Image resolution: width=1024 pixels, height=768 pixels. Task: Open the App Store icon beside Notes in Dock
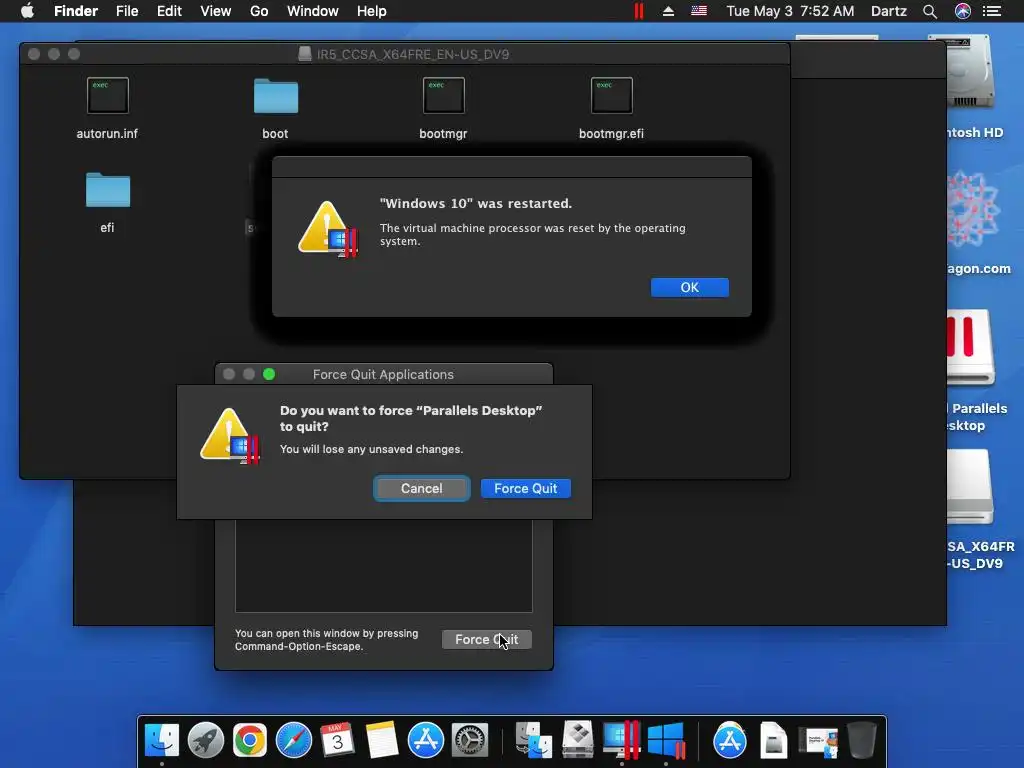(426, 741)
